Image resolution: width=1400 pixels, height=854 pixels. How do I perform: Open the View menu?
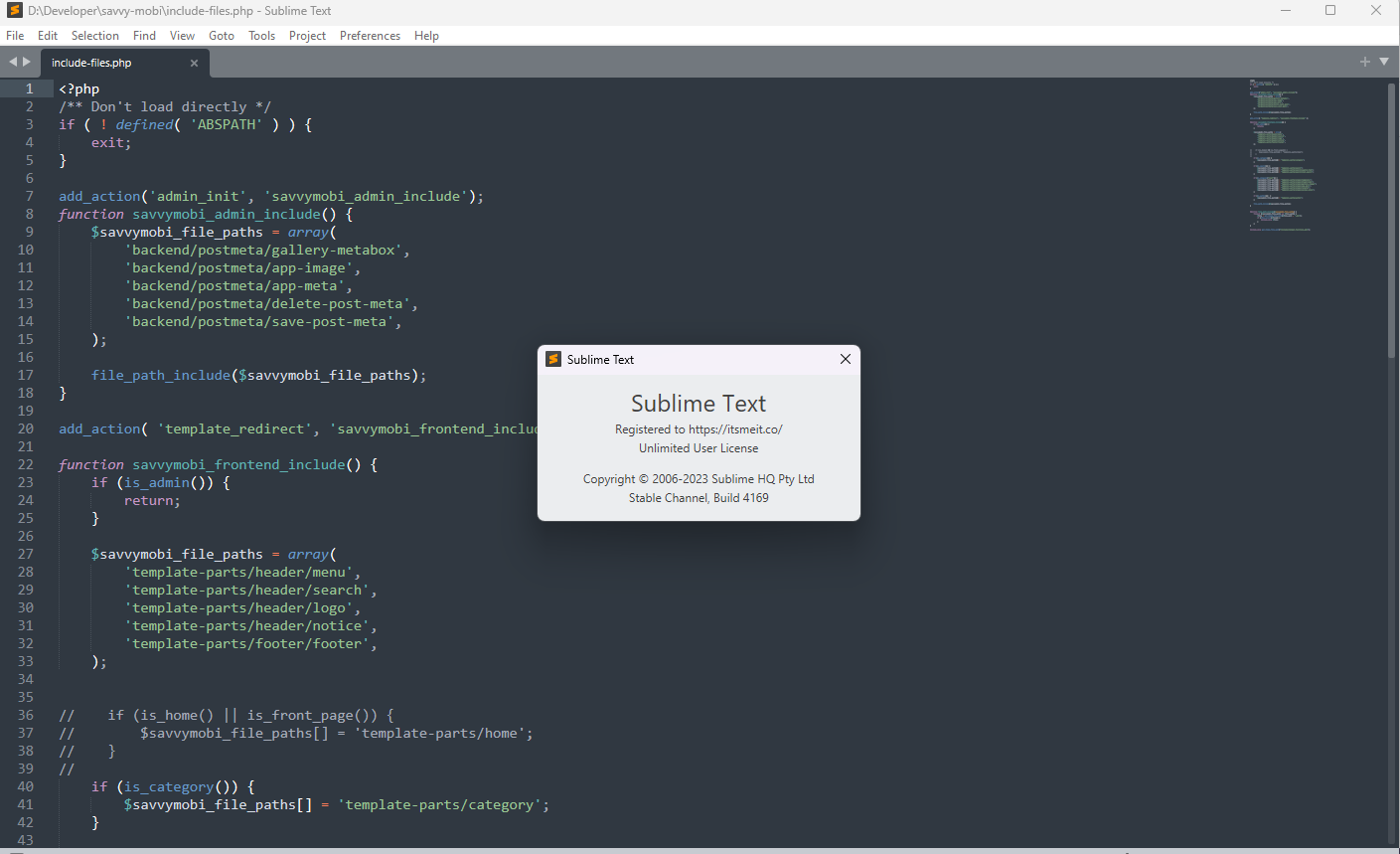pos(182,35)
